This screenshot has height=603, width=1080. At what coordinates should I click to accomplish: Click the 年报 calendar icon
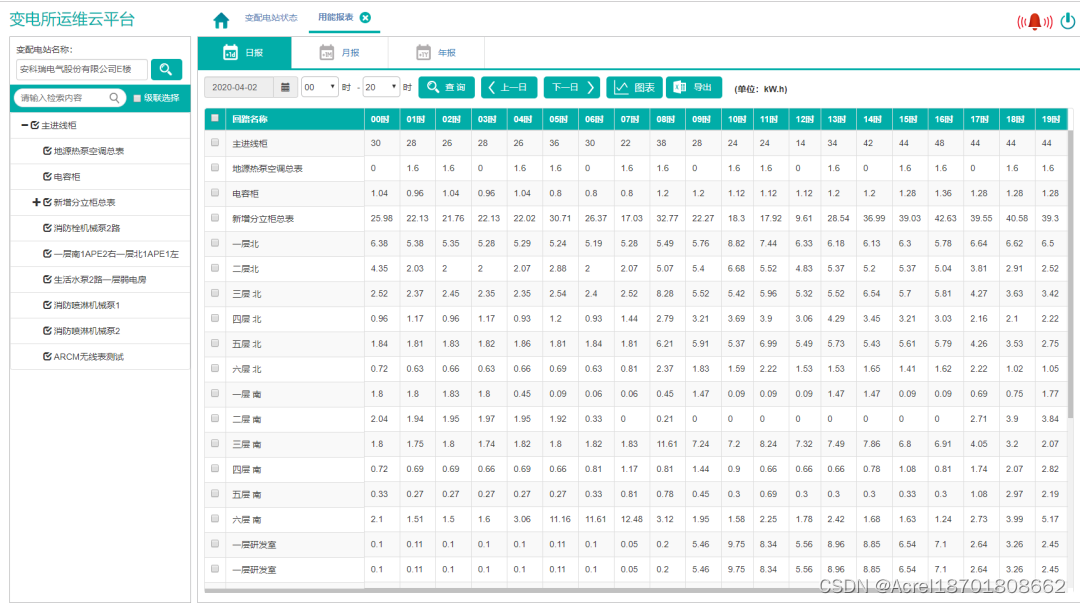[423, 52]
